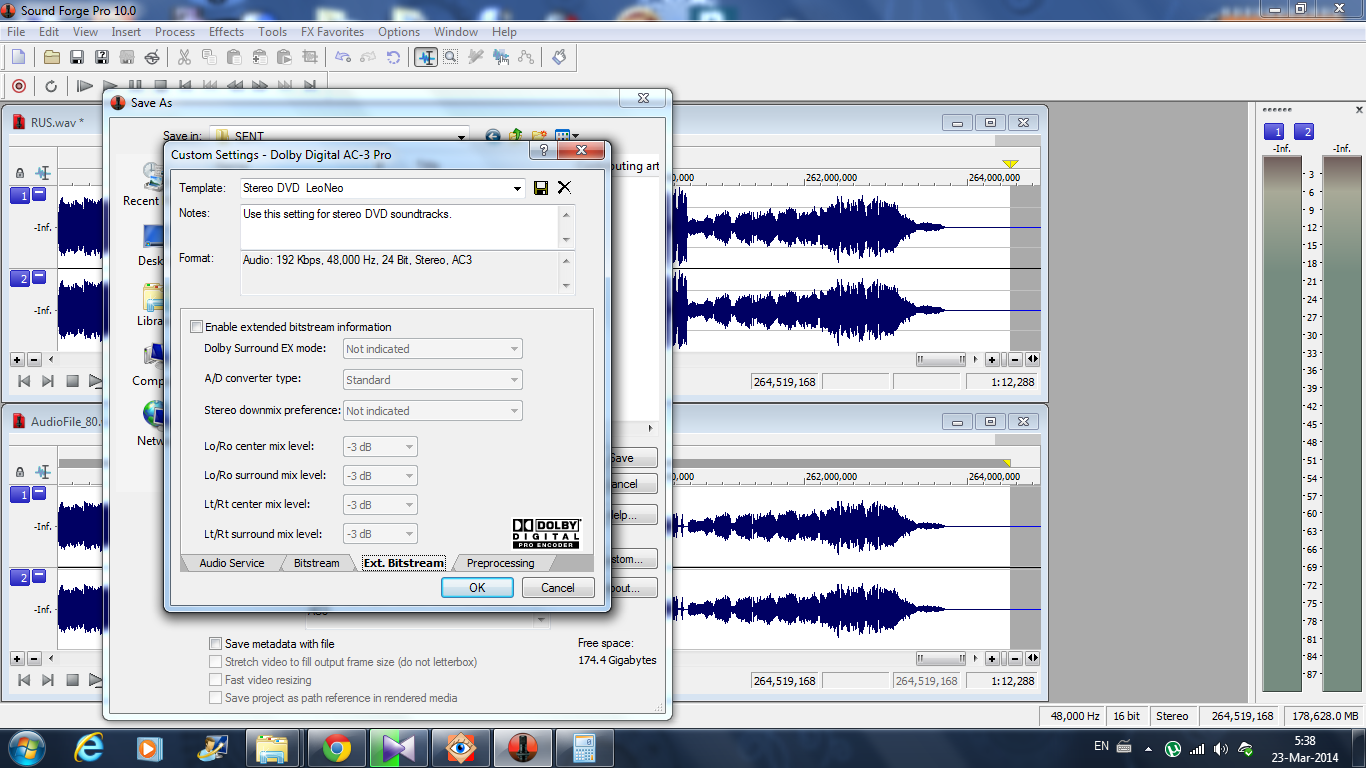Screen dimensions: 1366x768
Task: Open Stereo downmix preference dropdown
Action: (x=433, y=411)
